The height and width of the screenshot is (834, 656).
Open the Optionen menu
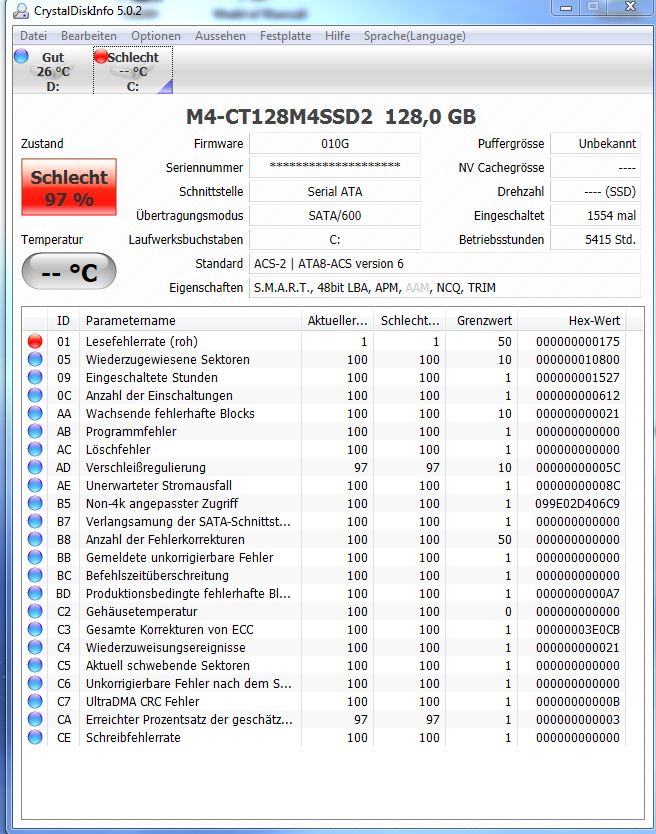pos(156,36)
